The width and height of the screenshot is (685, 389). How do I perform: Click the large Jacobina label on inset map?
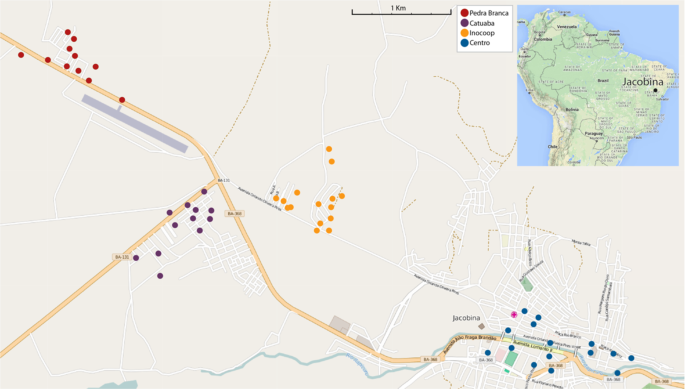(643, 82)
